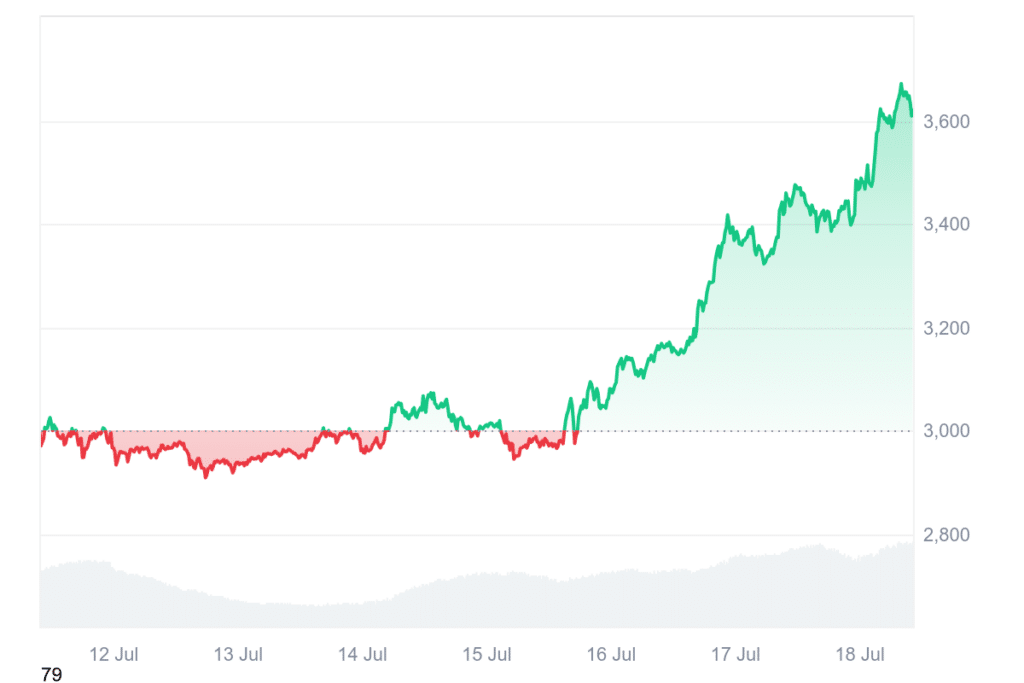
Task: Select the 15 Jul axis label
Action: pyautogui.click(x=487, y=655)
